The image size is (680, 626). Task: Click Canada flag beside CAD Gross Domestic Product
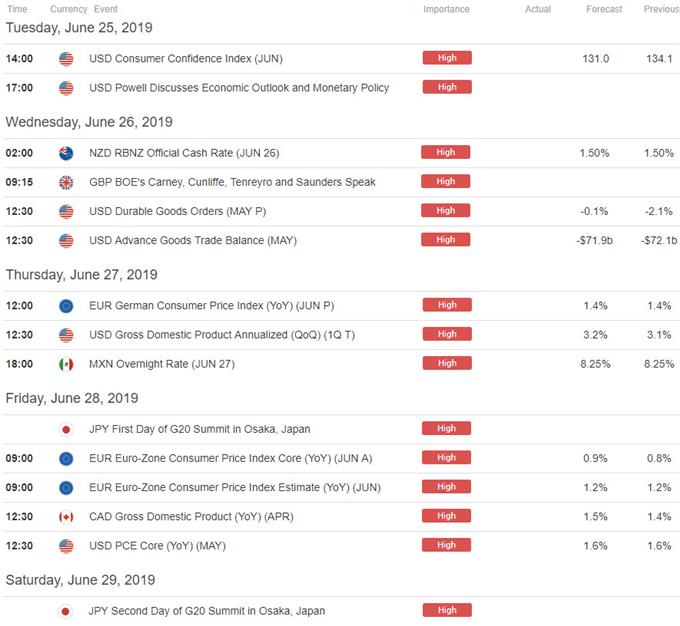click(66, 517)
